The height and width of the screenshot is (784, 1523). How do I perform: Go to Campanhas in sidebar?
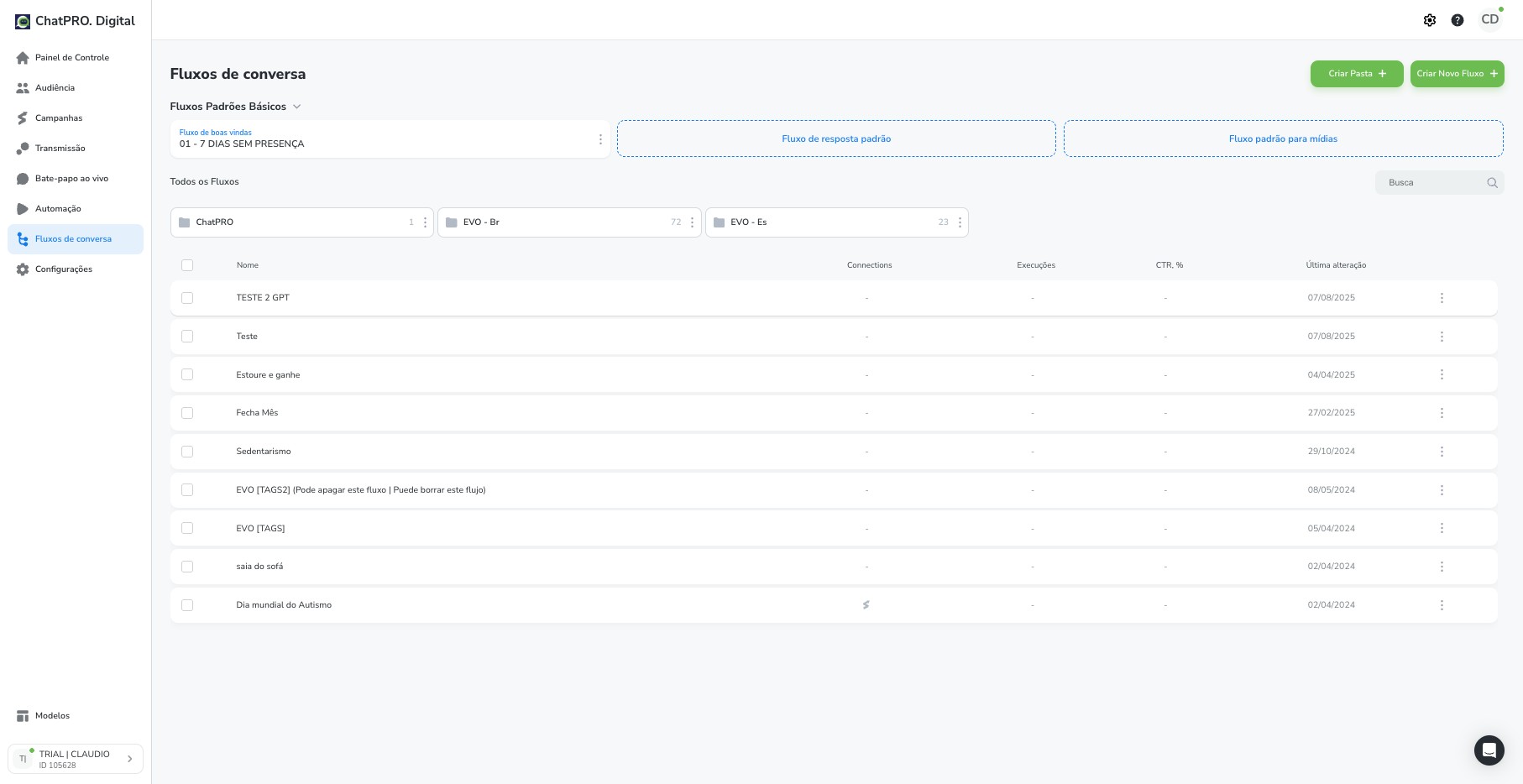pyautogui.click(x=76, y=118)
